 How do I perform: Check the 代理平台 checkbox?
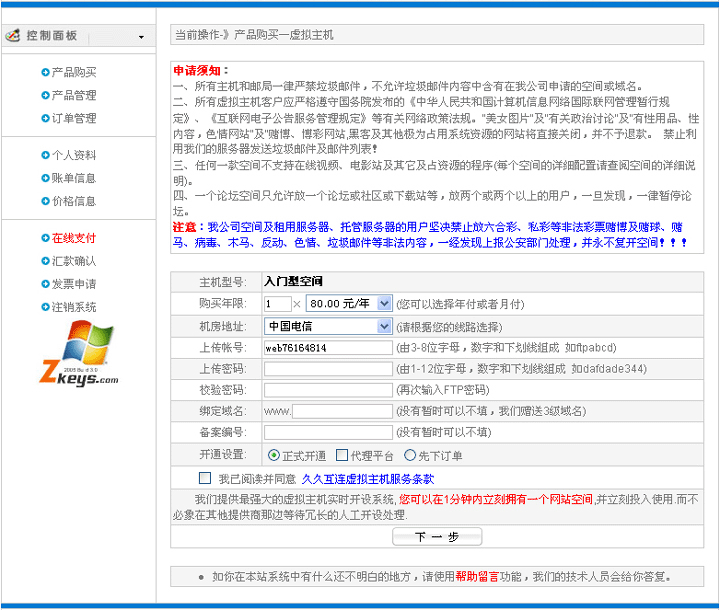(x=342, y=455)
